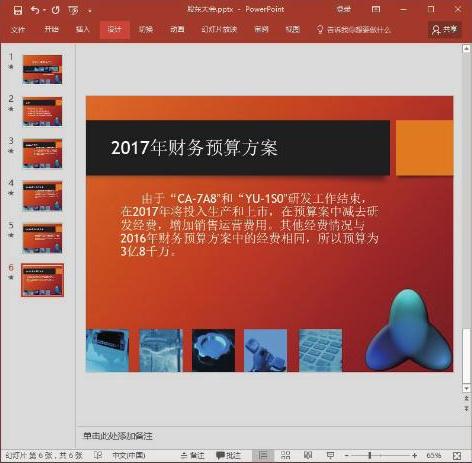
Task: Switch to the 插入 Insert tab
Action: (x=82, y=29)
